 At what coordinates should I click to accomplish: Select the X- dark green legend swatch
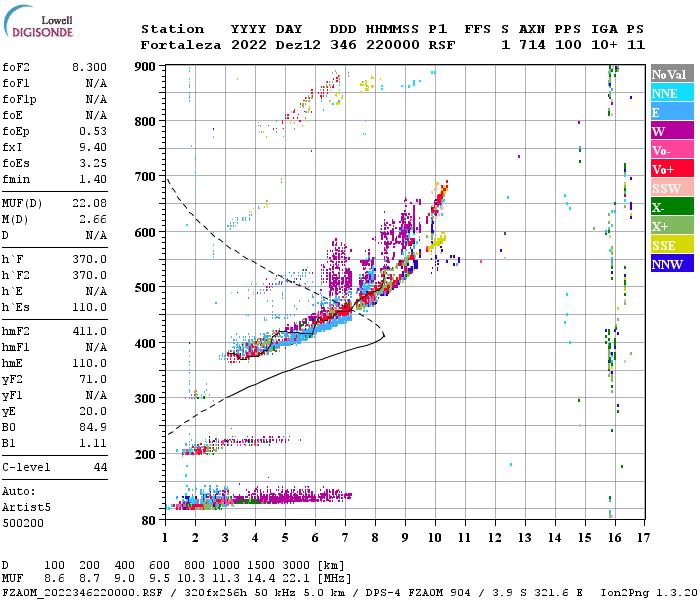[x=672, y=207]
